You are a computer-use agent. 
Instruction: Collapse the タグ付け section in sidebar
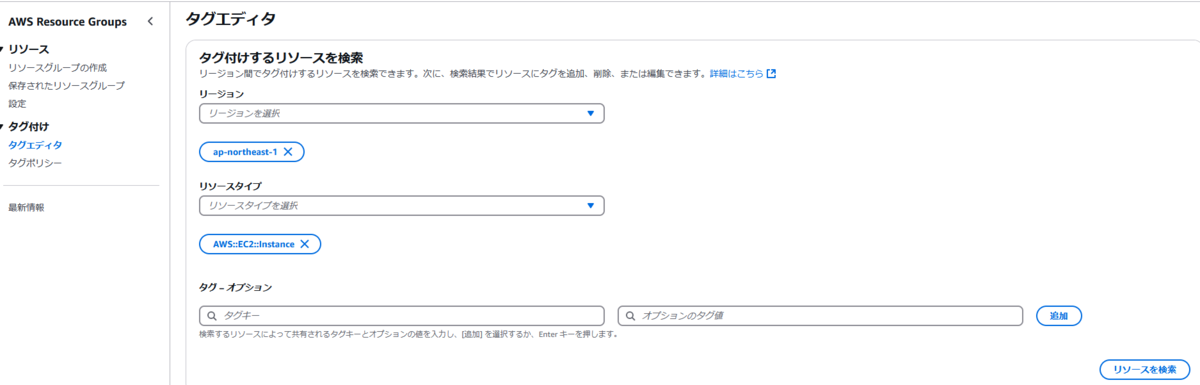point(3,126)
